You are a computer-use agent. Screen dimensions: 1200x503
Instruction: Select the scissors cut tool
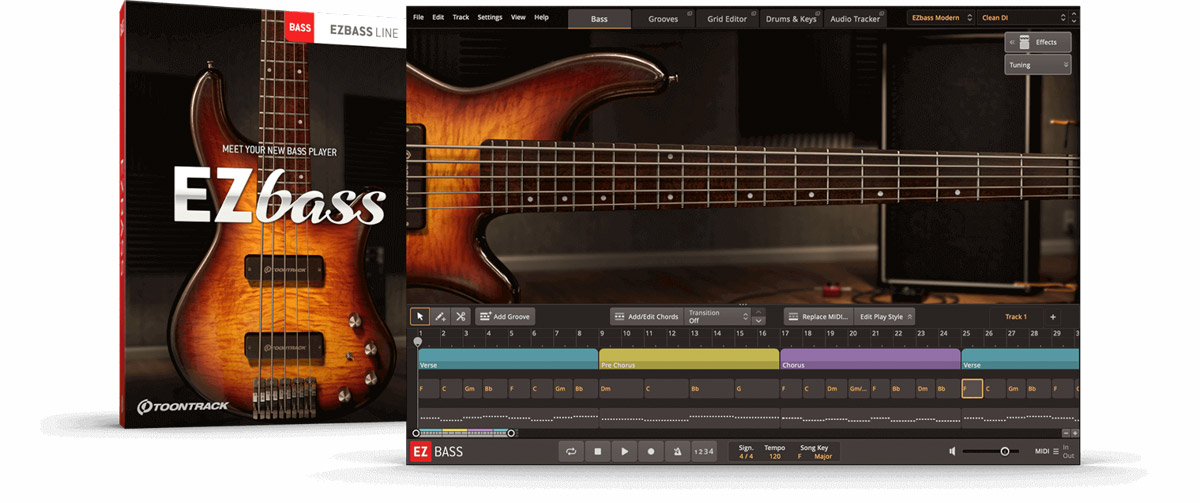coord(461,316)
